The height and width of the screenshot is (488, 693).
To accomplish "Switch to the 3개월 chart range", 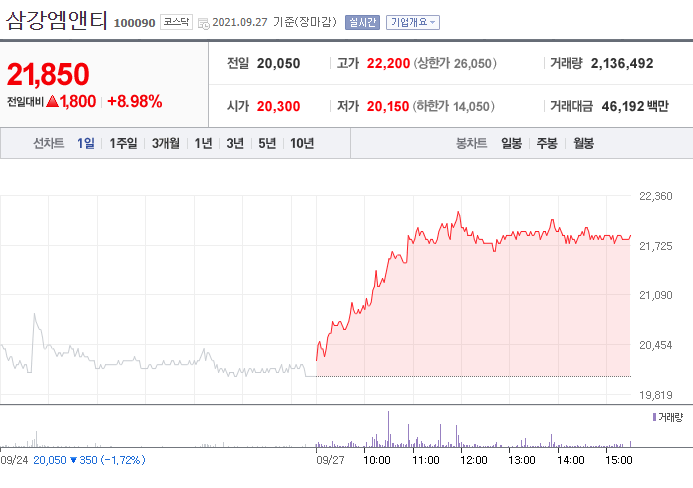I will [x=166, y=143].
